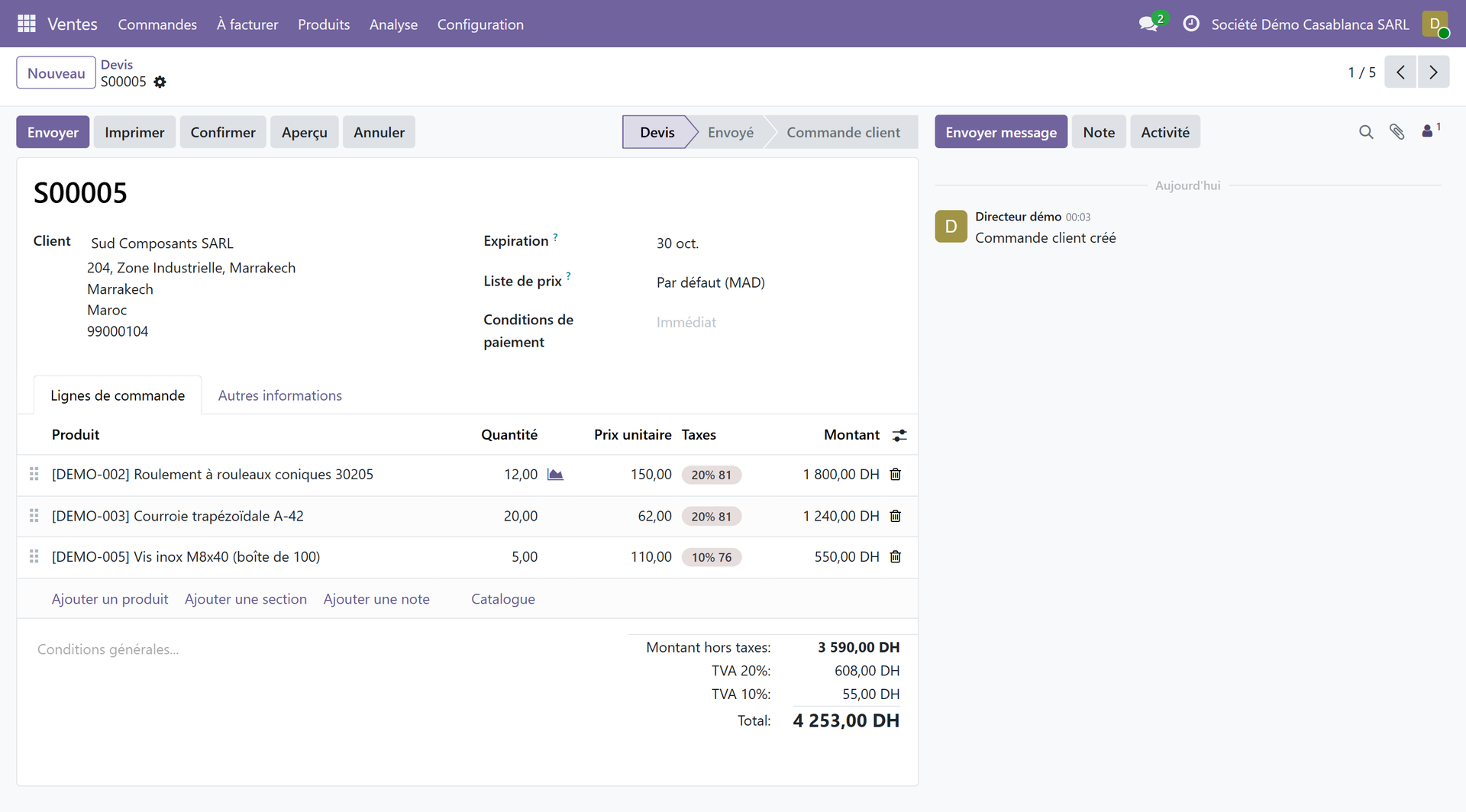Delete the Vis inox M8x40 line
Screen dimensions: 1466x812
896,557
